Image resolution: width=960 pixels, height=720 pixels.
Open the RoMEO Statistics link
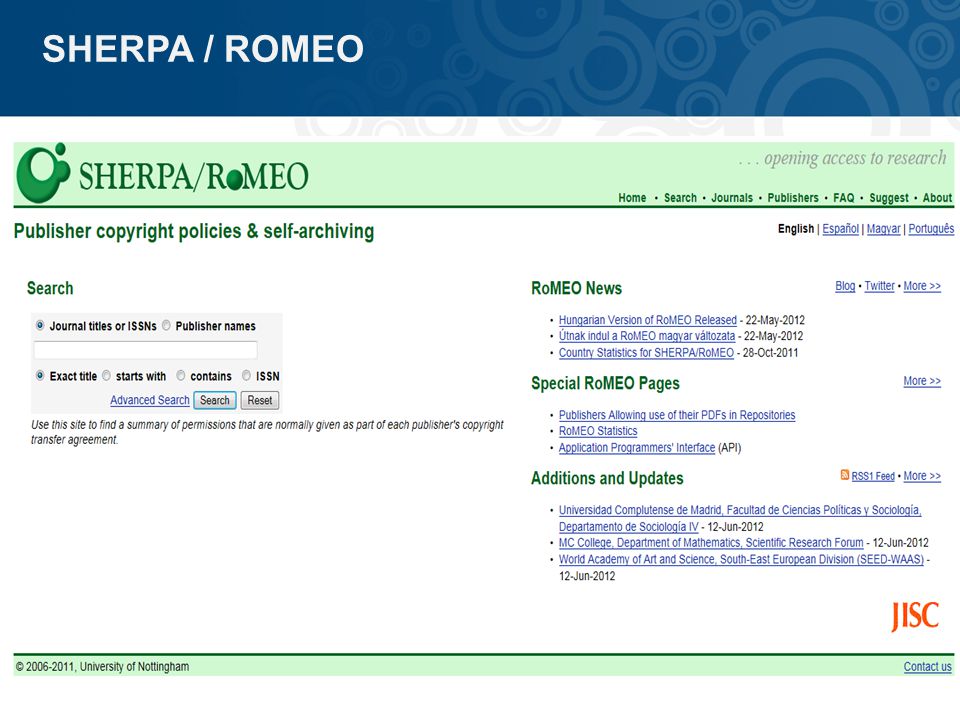click(598, 431)
